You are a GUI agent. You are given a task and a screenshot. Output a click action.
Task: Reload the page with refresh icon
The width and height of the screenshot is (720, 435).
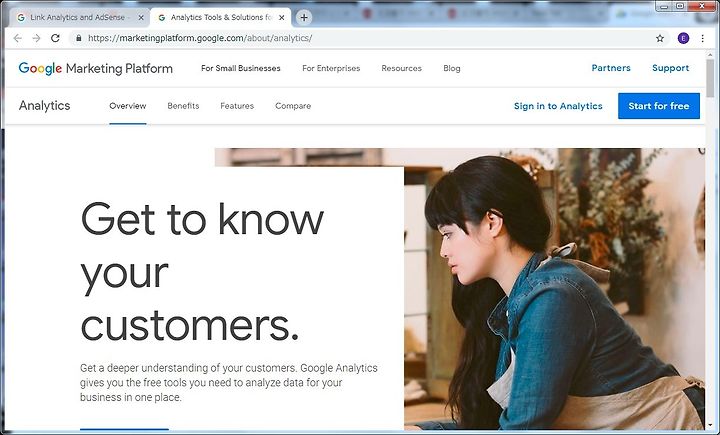click(x=55, y=38)
